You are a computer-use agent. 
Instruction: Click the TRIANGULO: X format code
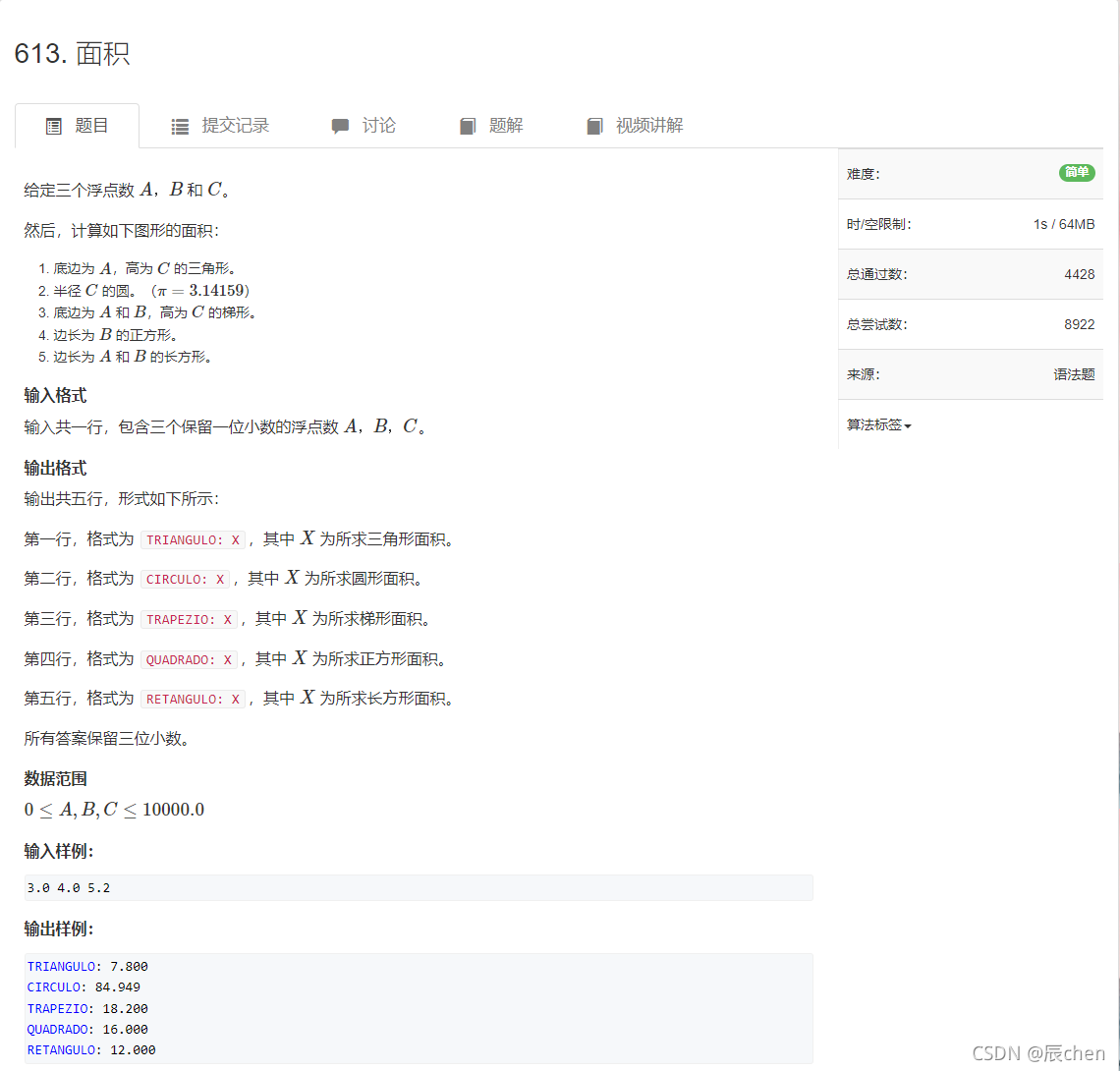click(193, 540)
